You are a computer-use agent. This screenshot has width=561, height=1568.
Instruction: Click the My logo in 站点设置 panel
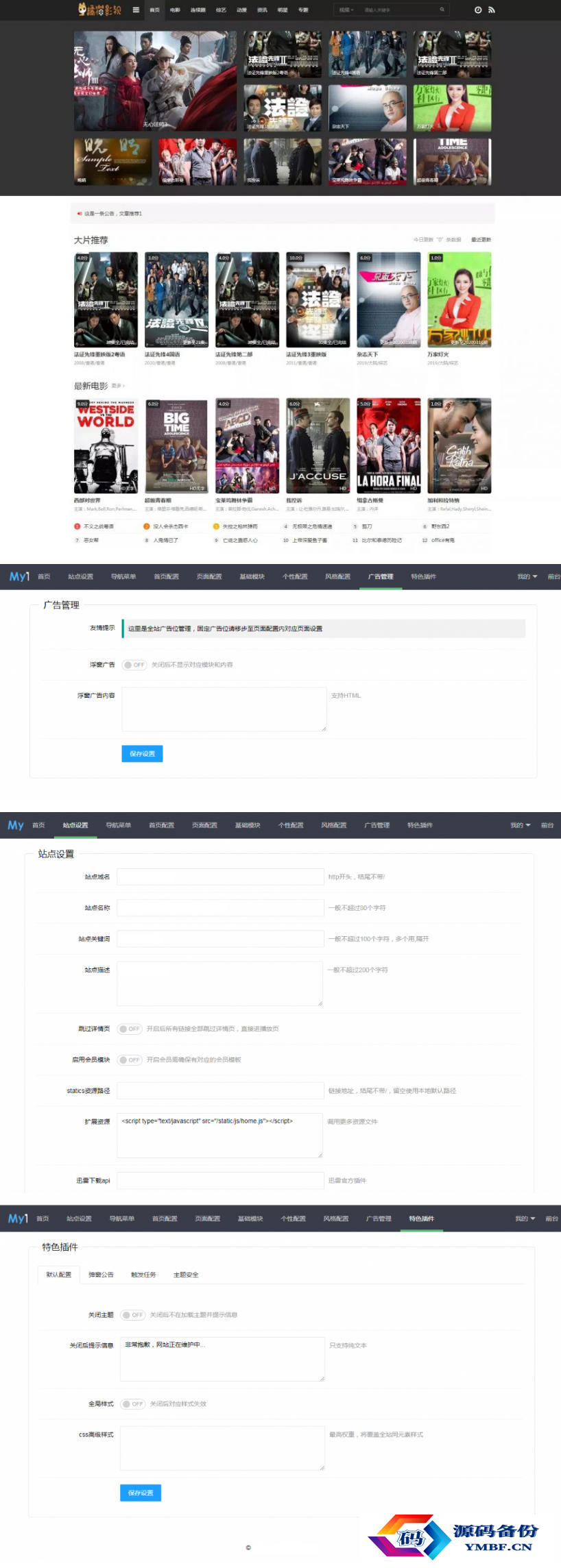point(16,825)
